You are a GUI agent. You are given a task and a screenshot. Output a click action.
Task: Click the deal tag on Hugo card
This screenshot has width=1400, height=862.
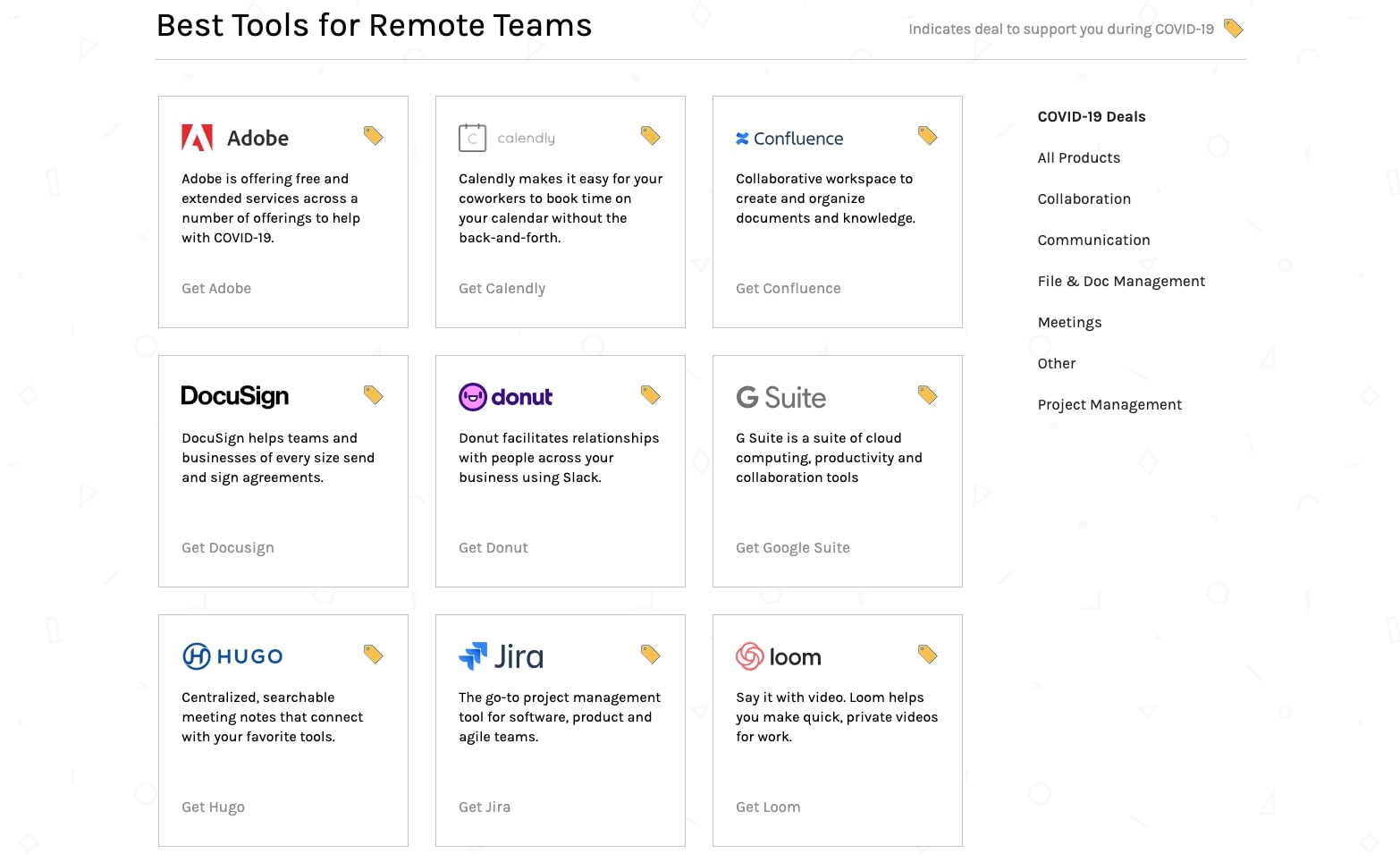374,655
